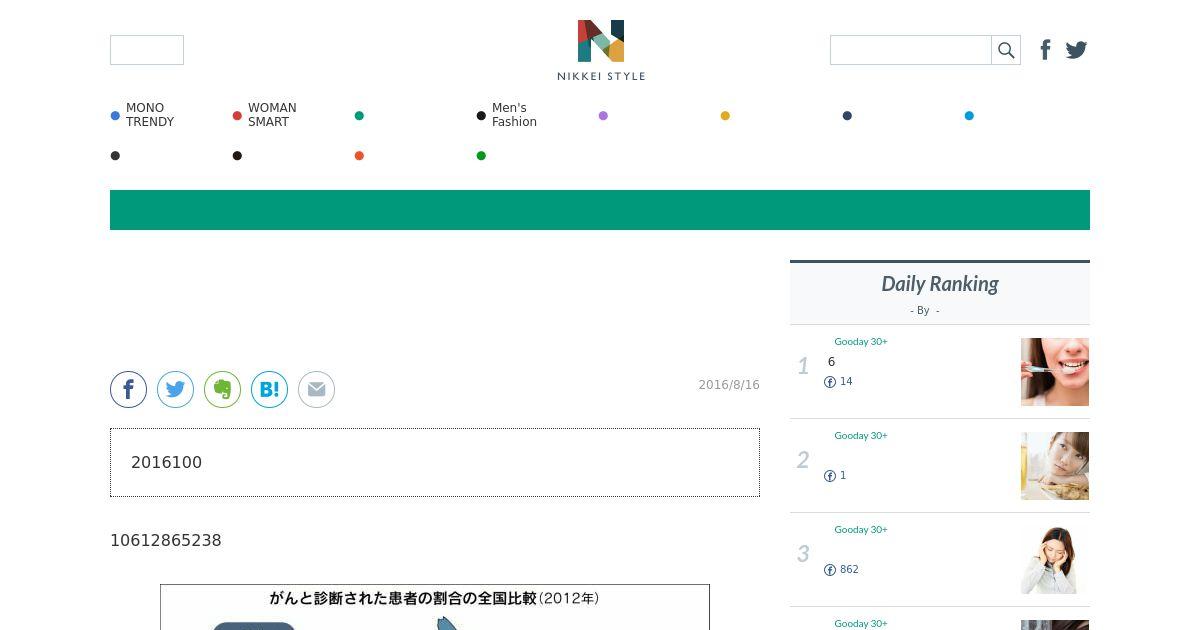Open rank 2 woman resting thumbnail
Image resolution: width=1200 pixels, height=630 pixels.
coord(1055,466)
